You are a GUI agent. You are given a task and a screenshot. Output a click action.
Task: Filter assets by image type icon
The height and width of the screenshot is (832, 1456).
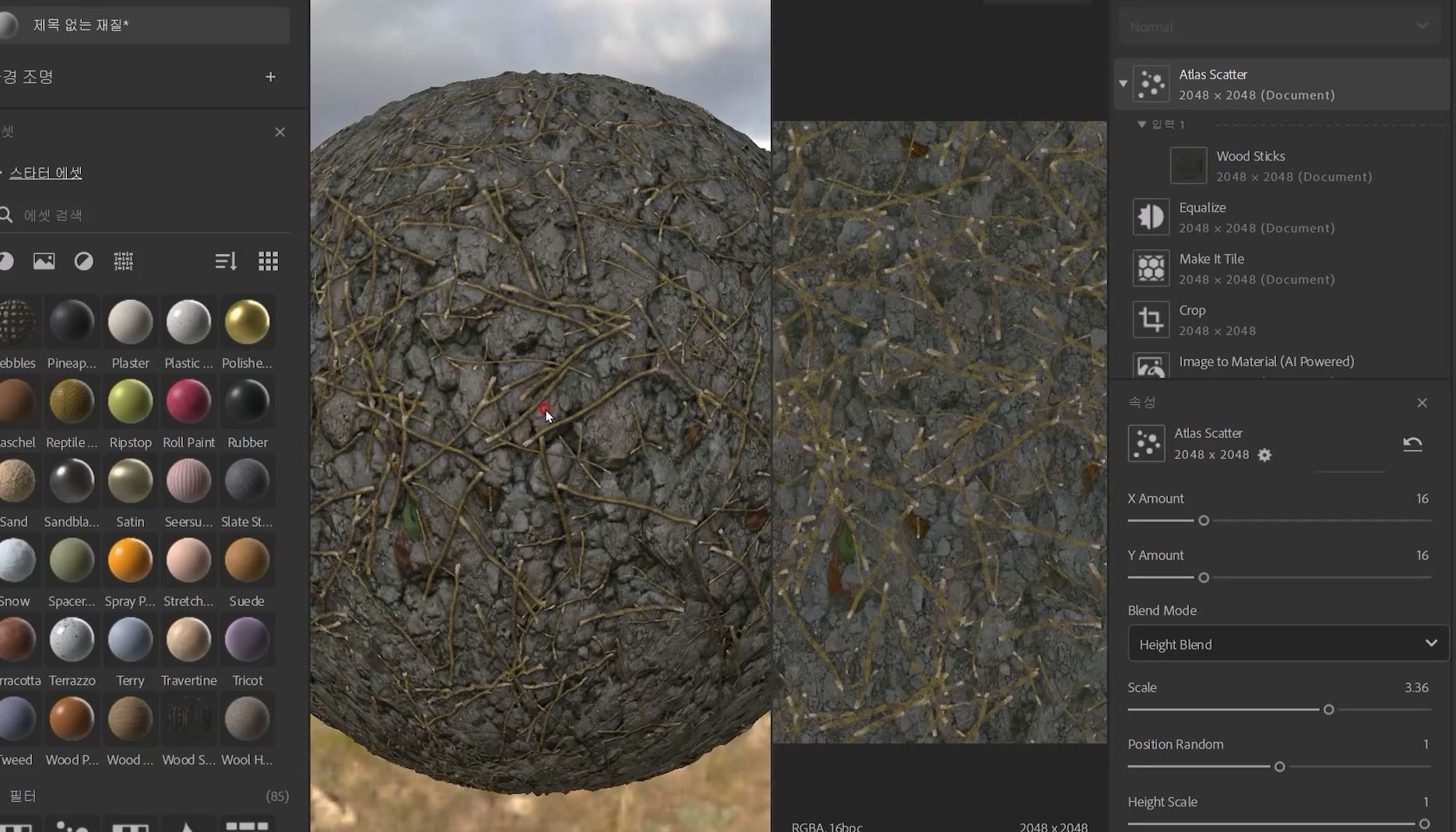click(44, 261)
